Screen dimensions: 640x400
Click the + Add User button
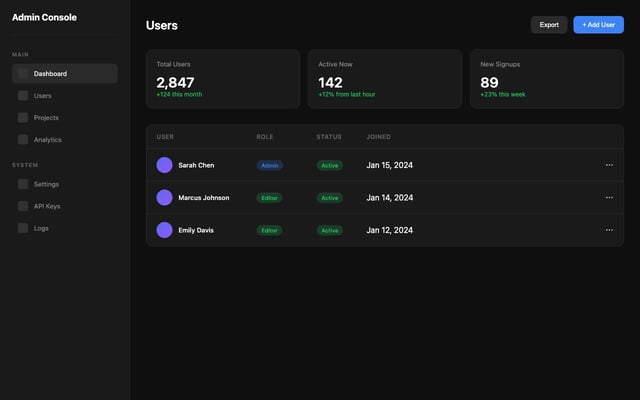click(598, 25)
